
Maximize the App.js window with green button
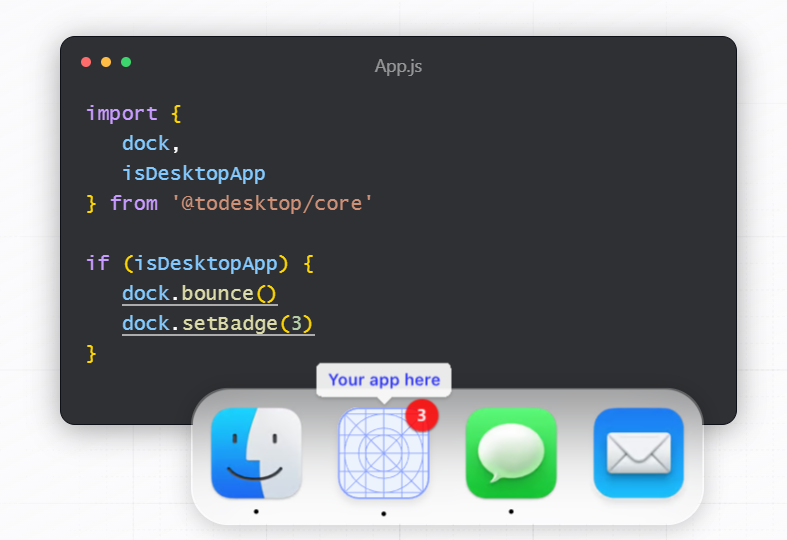(x=126, y=62)
